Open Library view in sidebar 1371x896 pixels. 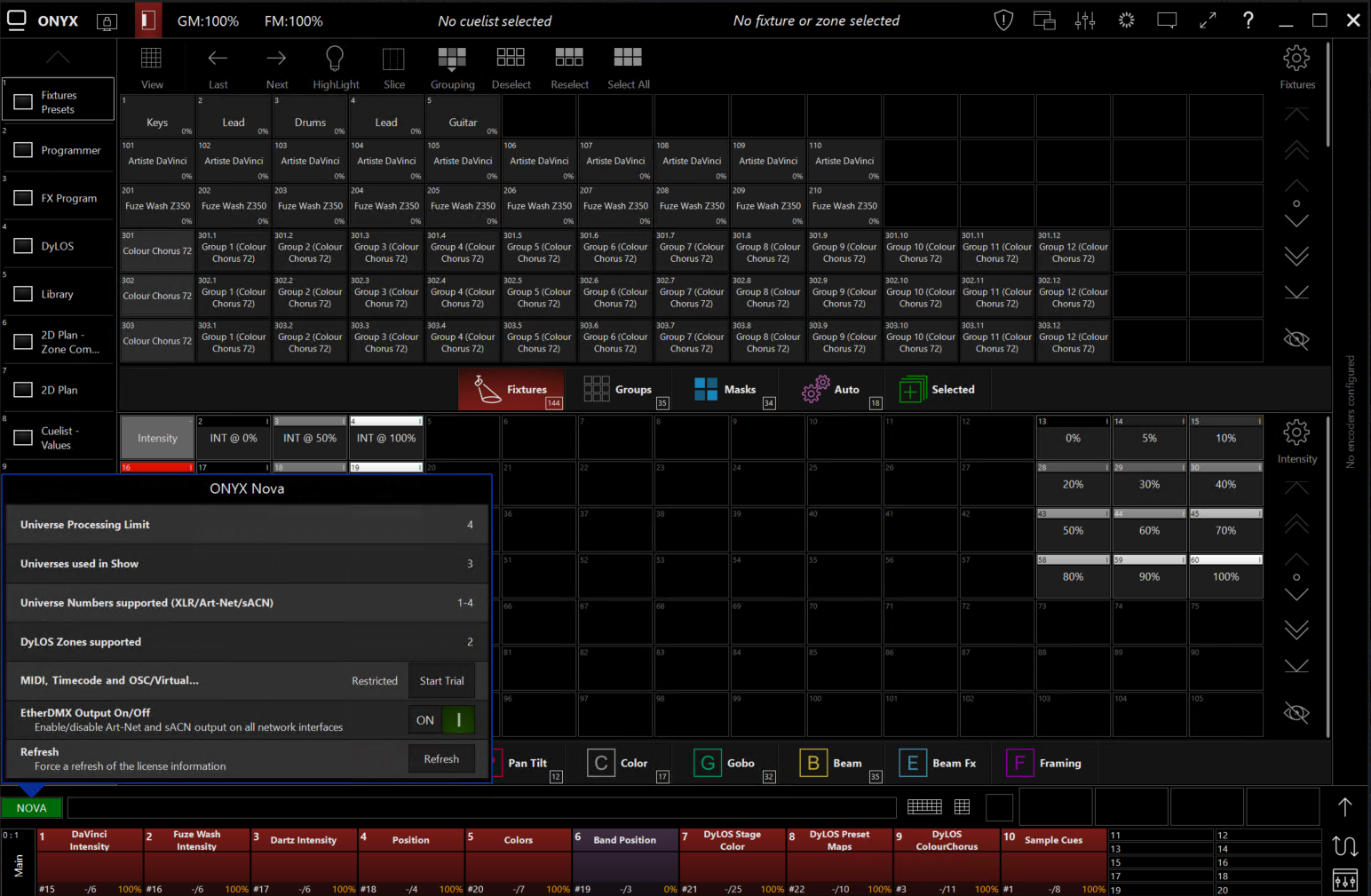click(x=59, y=294)
